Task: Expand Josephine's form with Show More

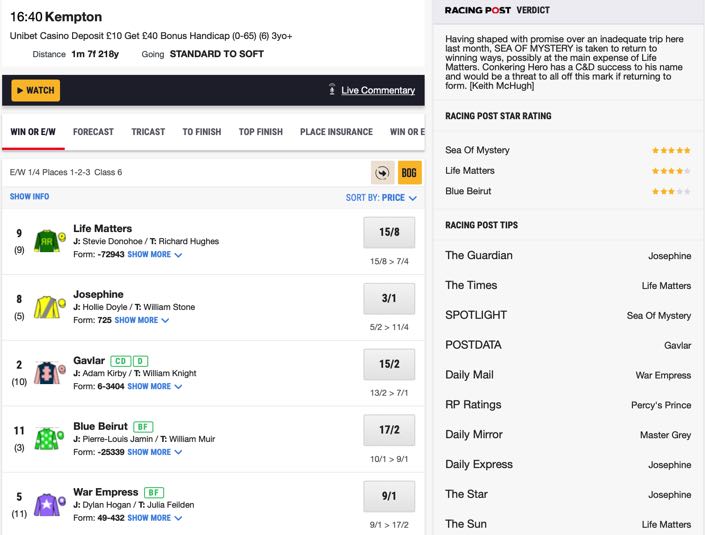Action: coord(141,320)
